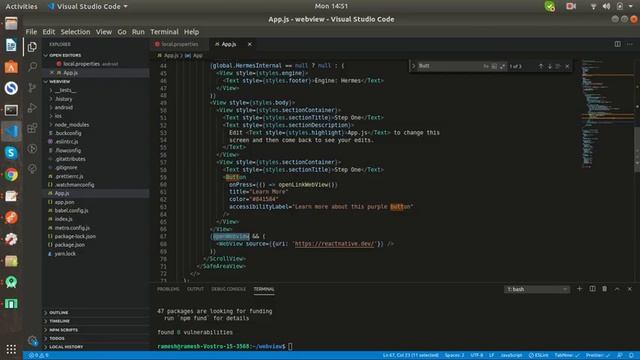Open the editor More Actions ellipsis
Image resolution: width=640 pixels, height=360 pixels.
point(629,44)
